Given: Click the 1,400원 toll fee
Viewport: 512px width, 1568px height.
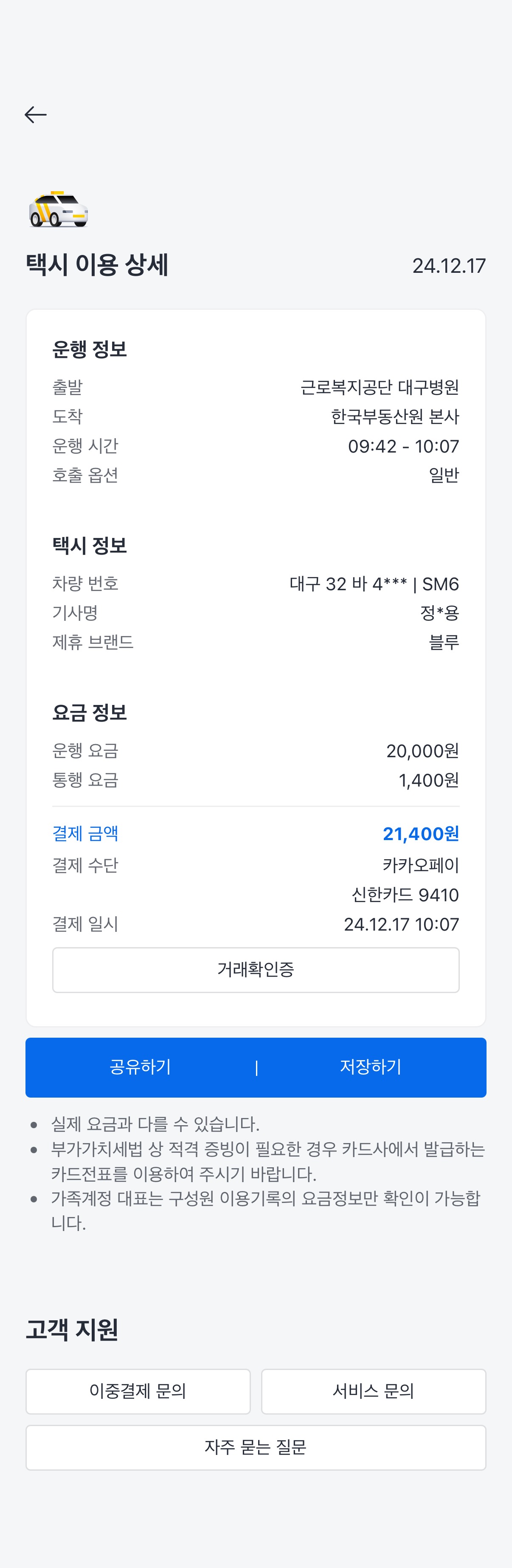Looking at the screenshot, I should tap(428, 780).
